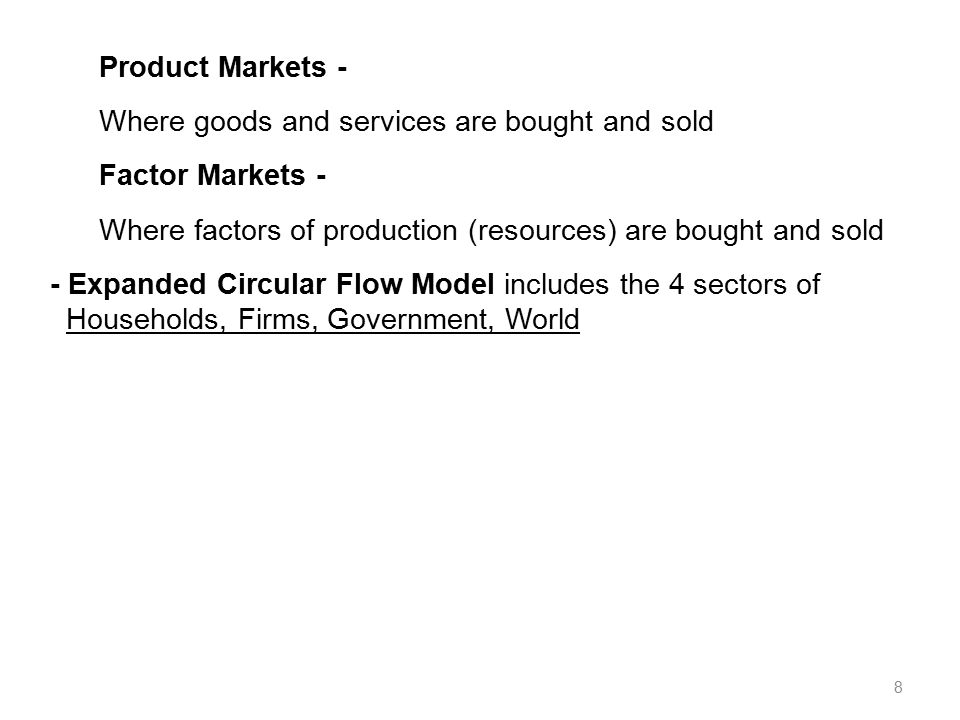Click the "Factor Markets -" heading
The width and height of the screenshot is (960, 720).
click(x=212, y=175)
